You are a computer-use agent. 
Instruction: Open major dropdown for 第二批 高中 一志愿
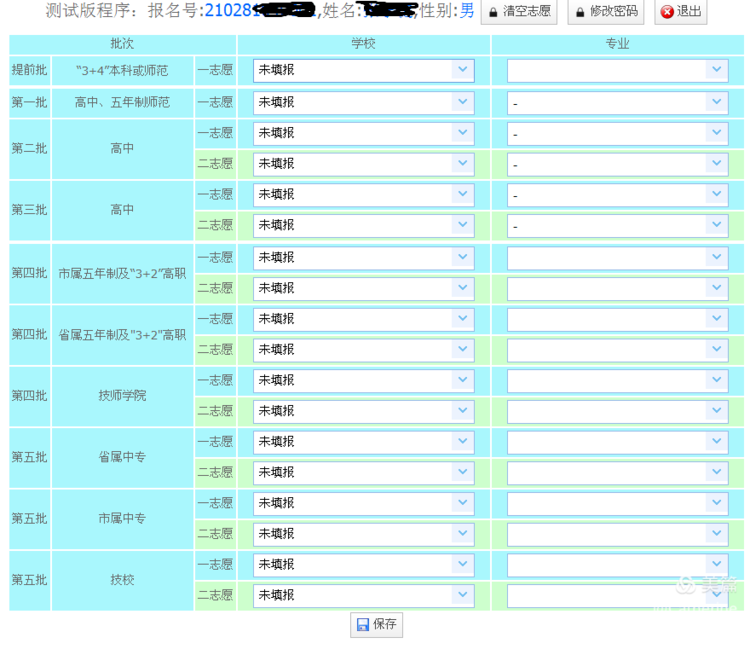618,133
